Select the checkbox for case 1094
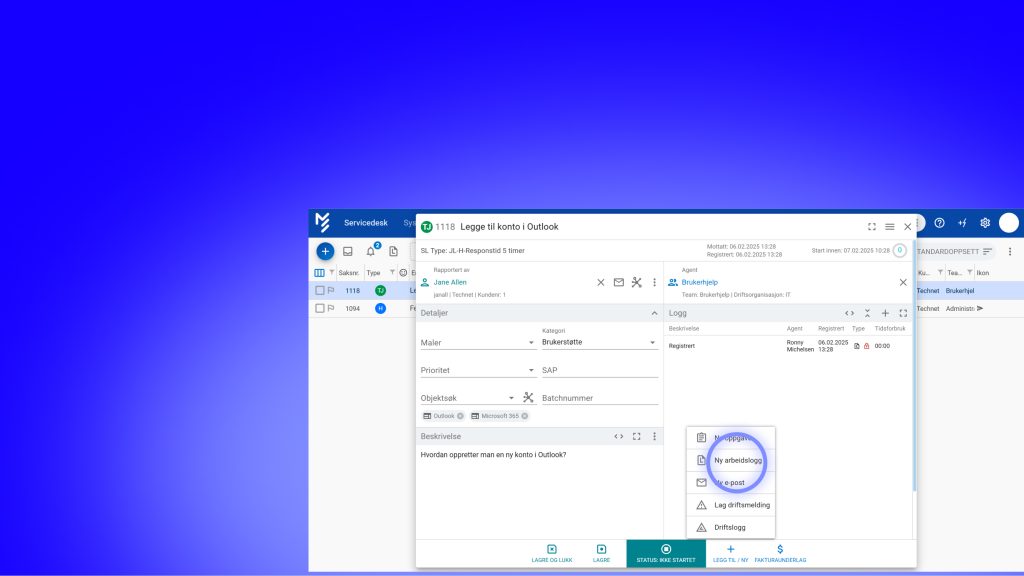1024x576 pixels. click(319, 308)
